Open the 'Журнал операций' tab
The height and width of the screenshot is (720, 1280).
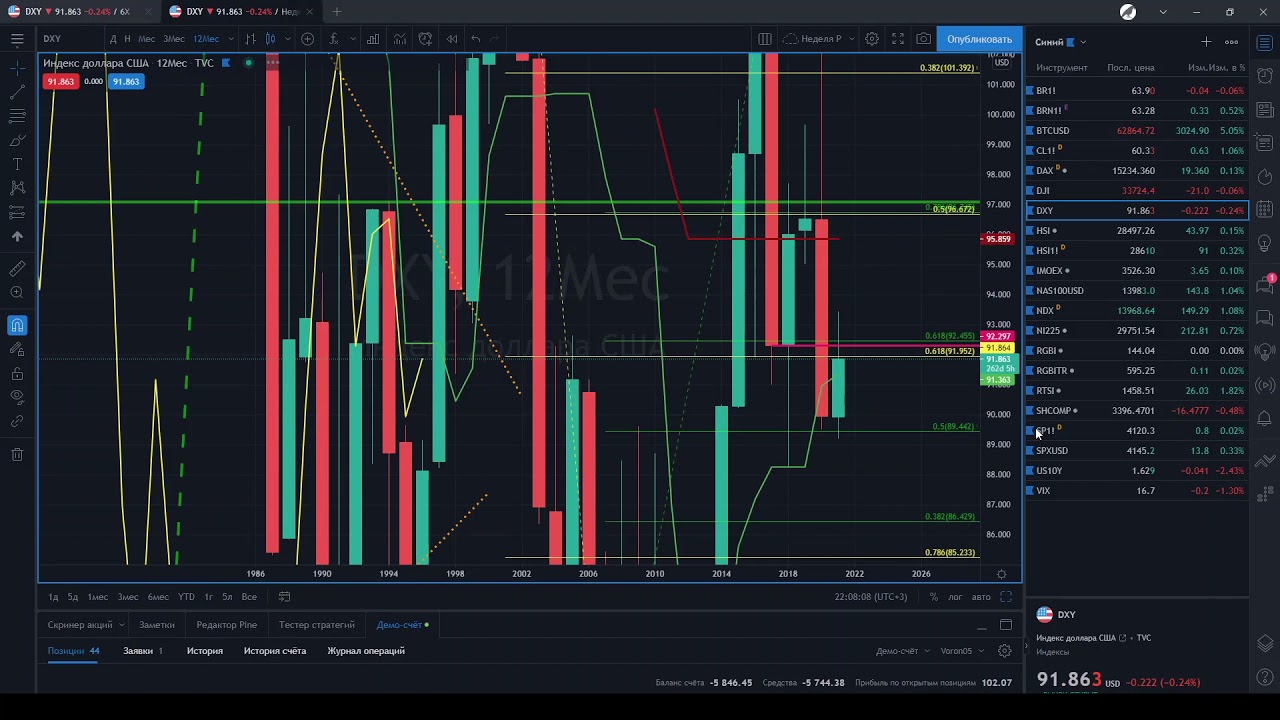coord(366,651)
